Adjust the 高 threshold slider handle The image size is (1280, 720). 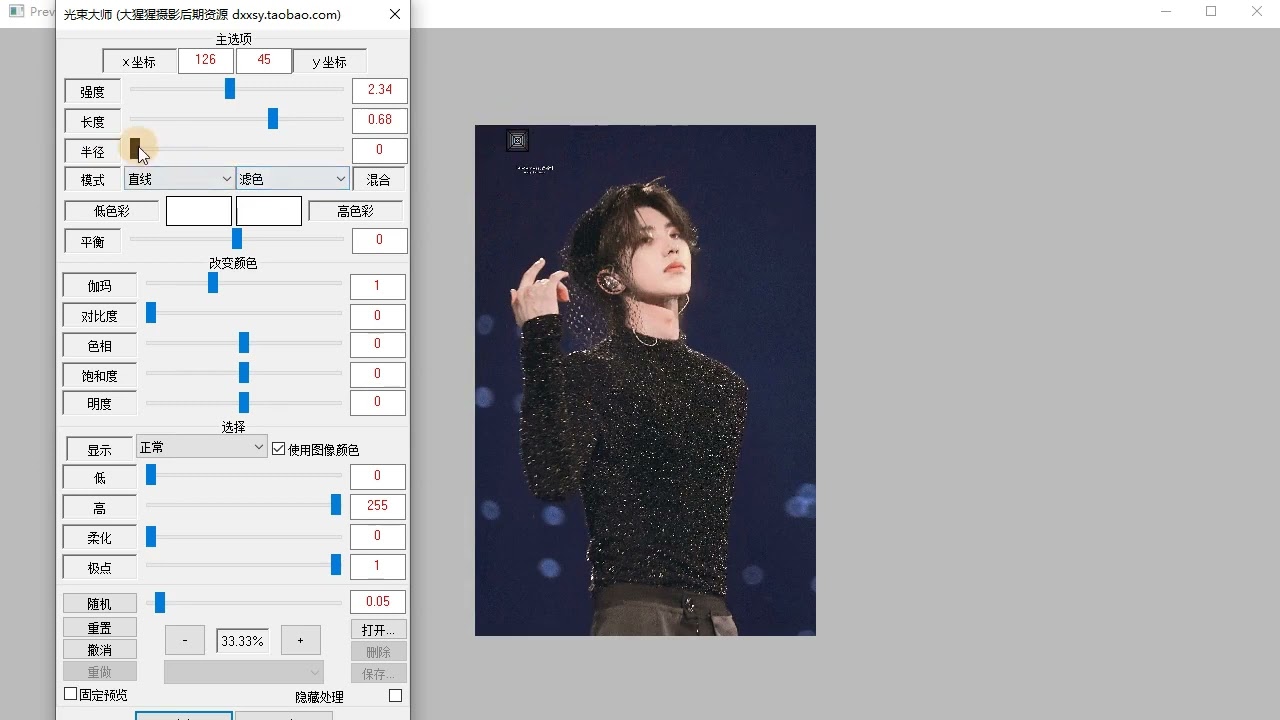[336, 505]
